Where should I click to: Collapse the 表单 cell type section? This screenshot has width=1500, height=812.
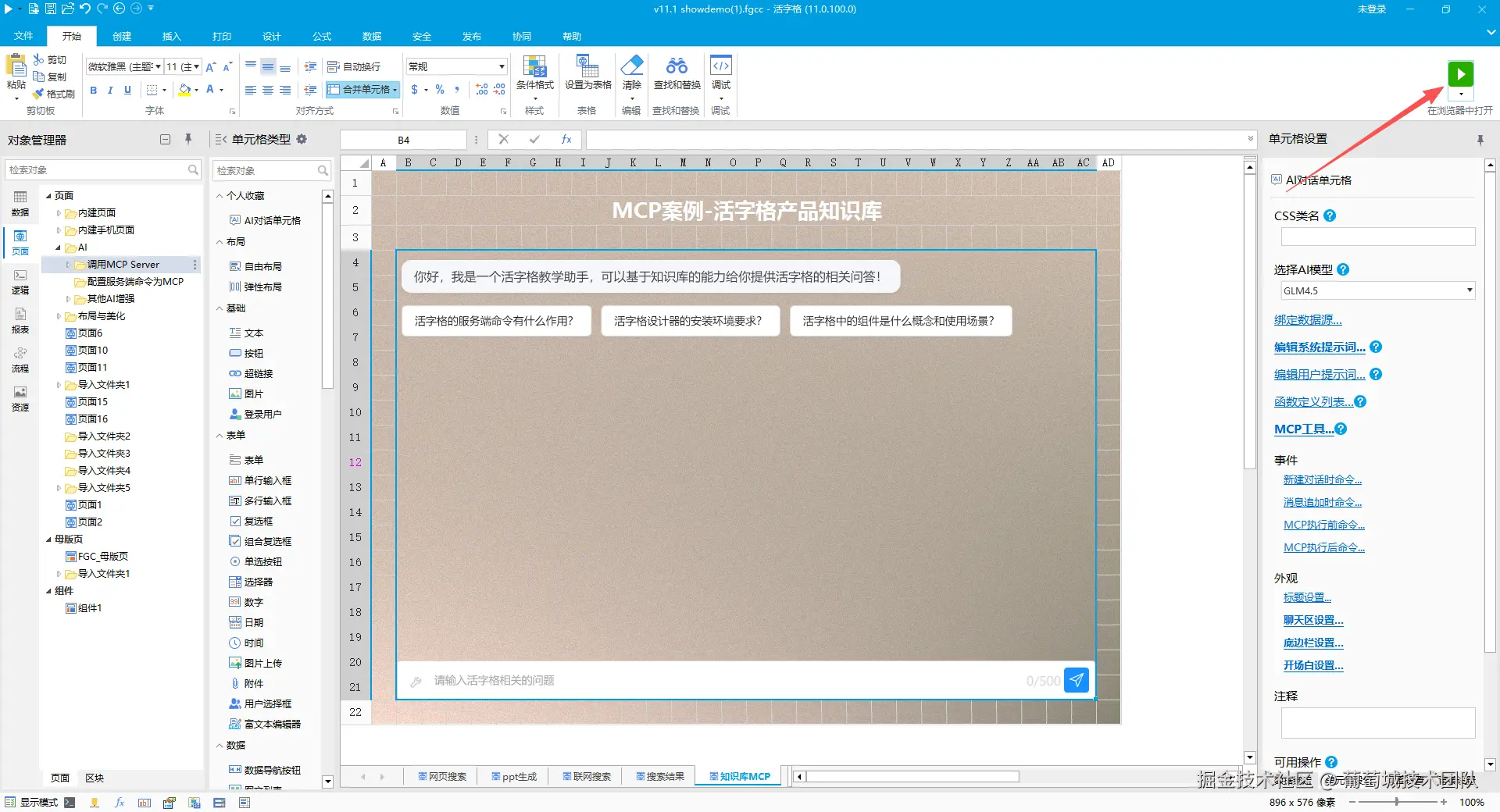click(x=220, y=436)
